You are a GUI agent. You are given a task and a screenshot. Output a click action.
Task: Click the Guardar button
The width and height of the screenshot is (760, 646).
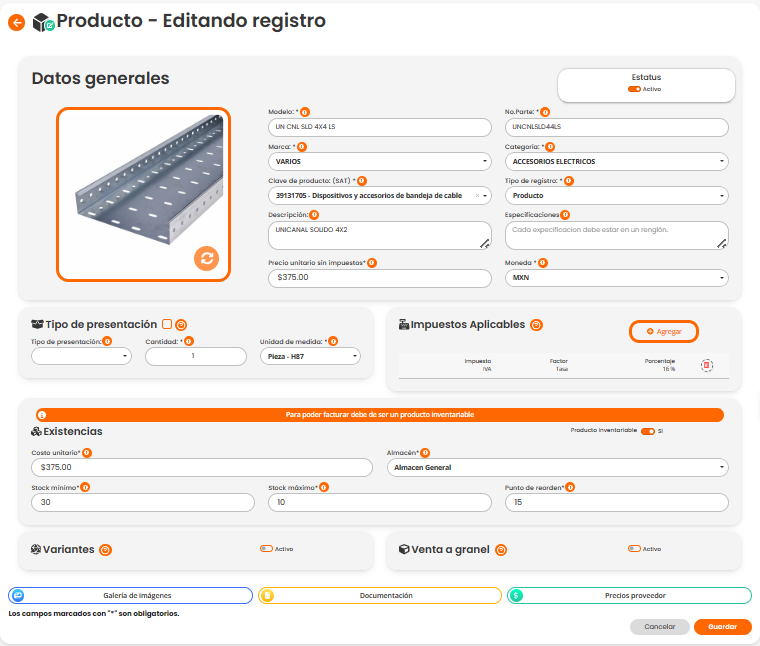coord(722,627)
